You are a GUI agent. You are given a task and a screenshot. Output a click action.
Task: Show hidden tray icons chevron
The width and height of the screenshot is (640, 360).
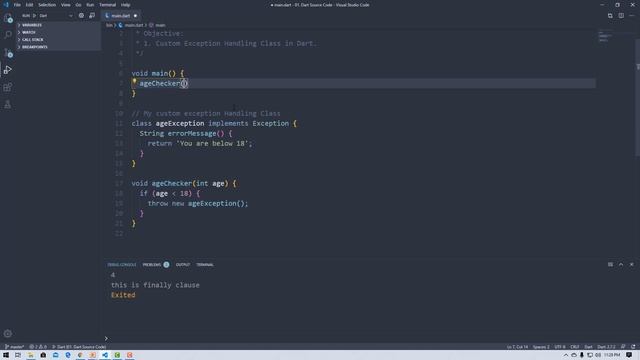[x=566, y=356]
